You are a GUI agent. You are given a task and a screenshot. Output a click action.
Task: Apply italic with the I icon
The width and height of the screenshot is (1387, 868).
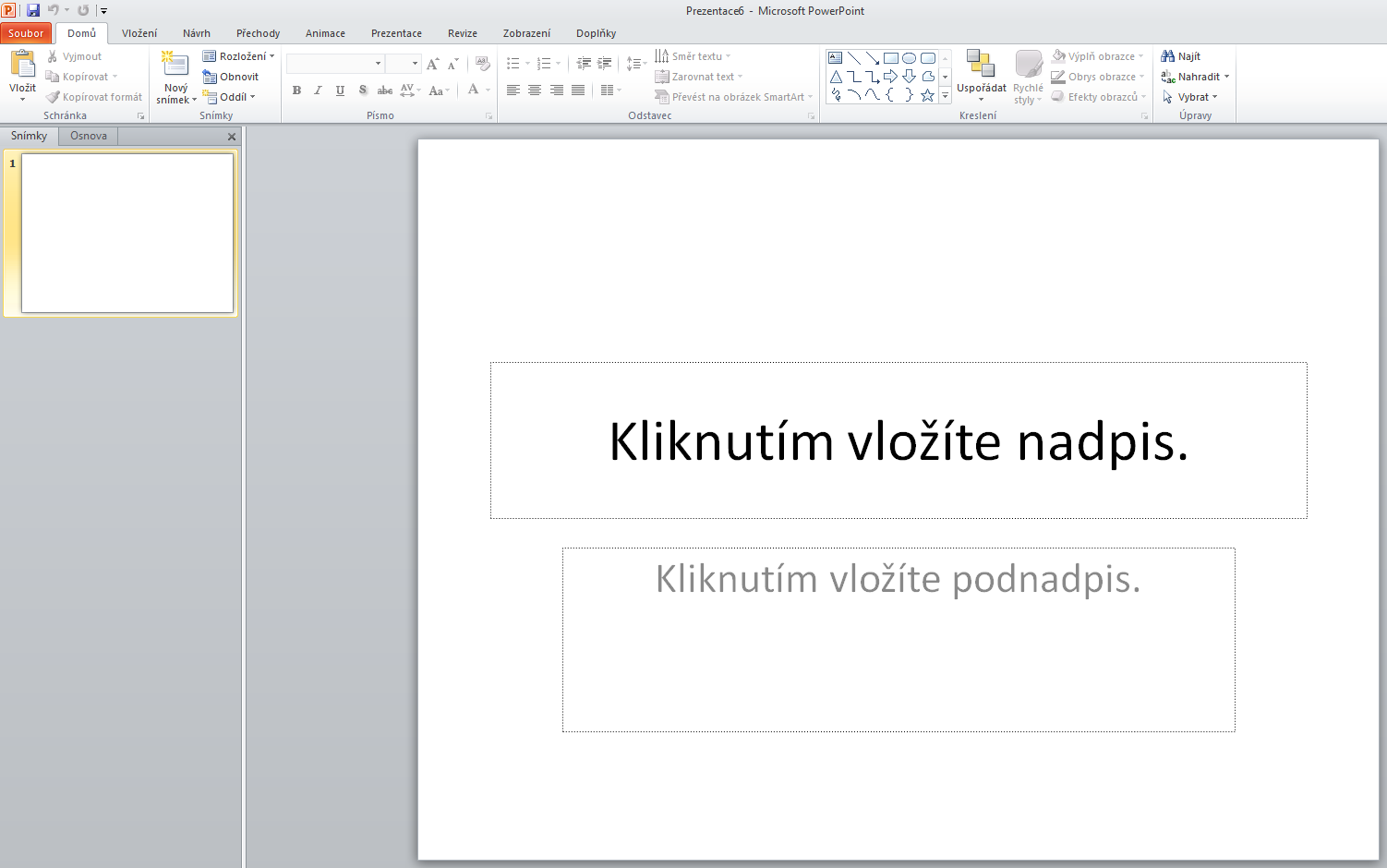point(318,90)
